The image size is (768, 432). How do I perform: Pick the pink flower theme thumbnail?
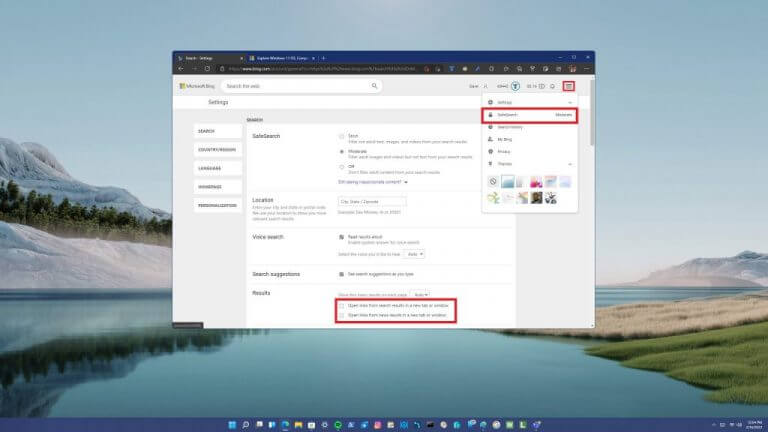click(x=536, y=182)
